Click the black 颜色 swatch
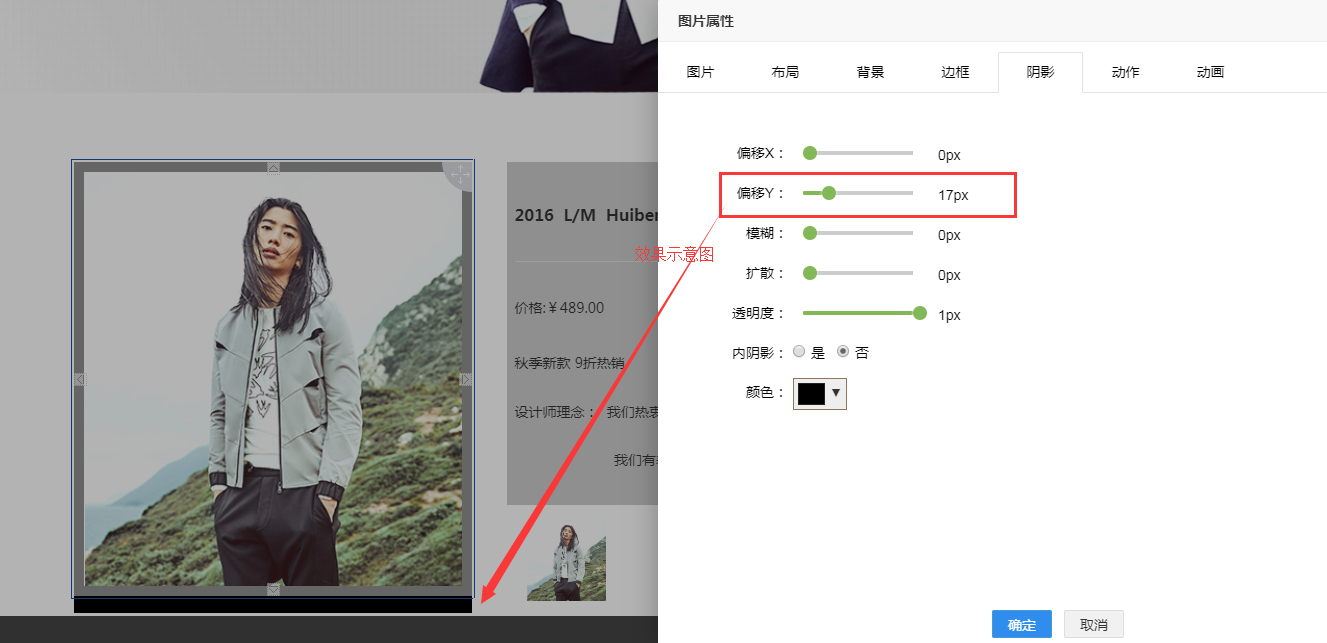Viewport: 1327px width, 643px height. 812,394
